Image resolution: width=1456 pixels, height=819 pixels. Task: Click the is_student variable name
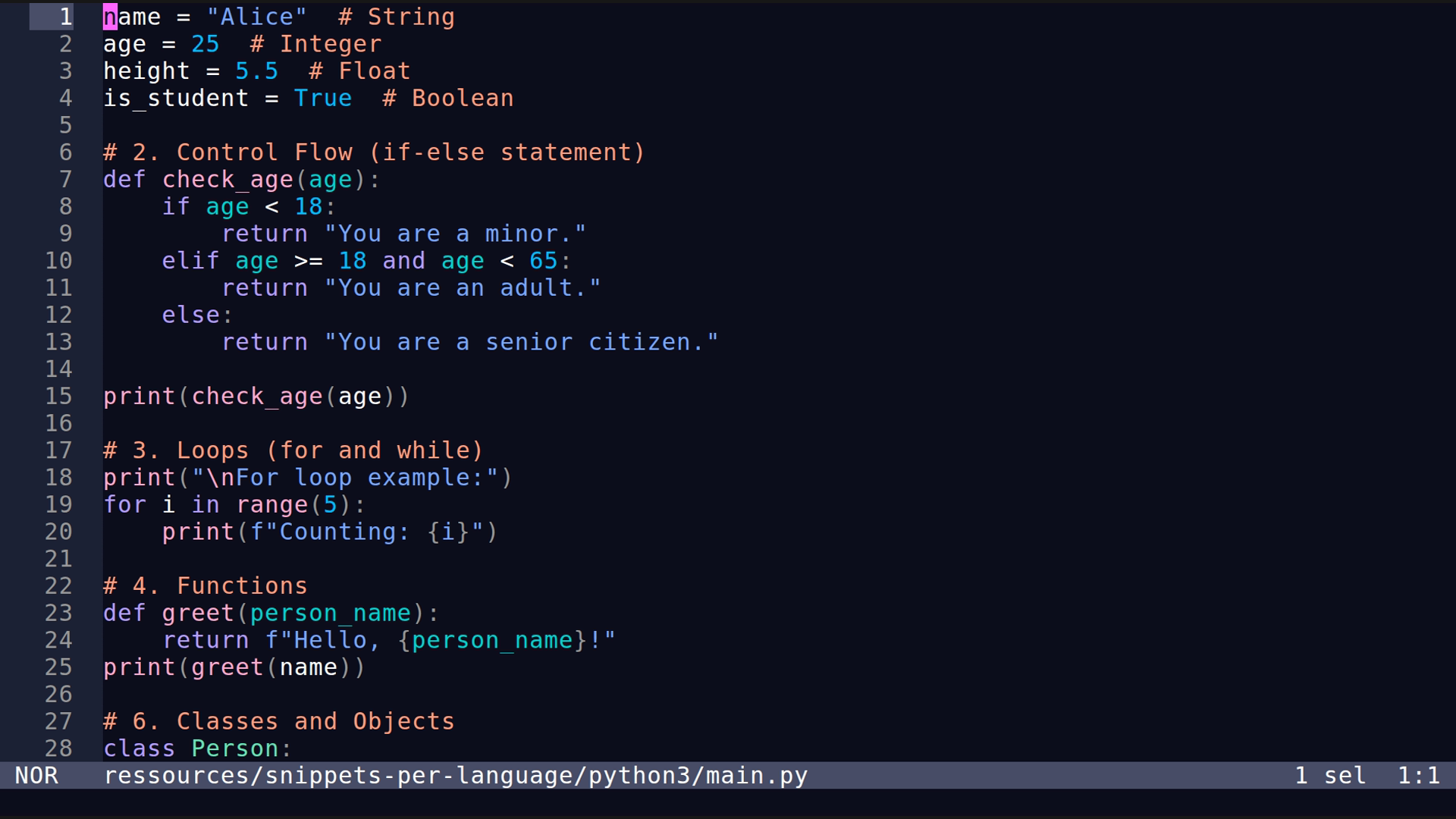pyautogui.click(x=175, y=98)
